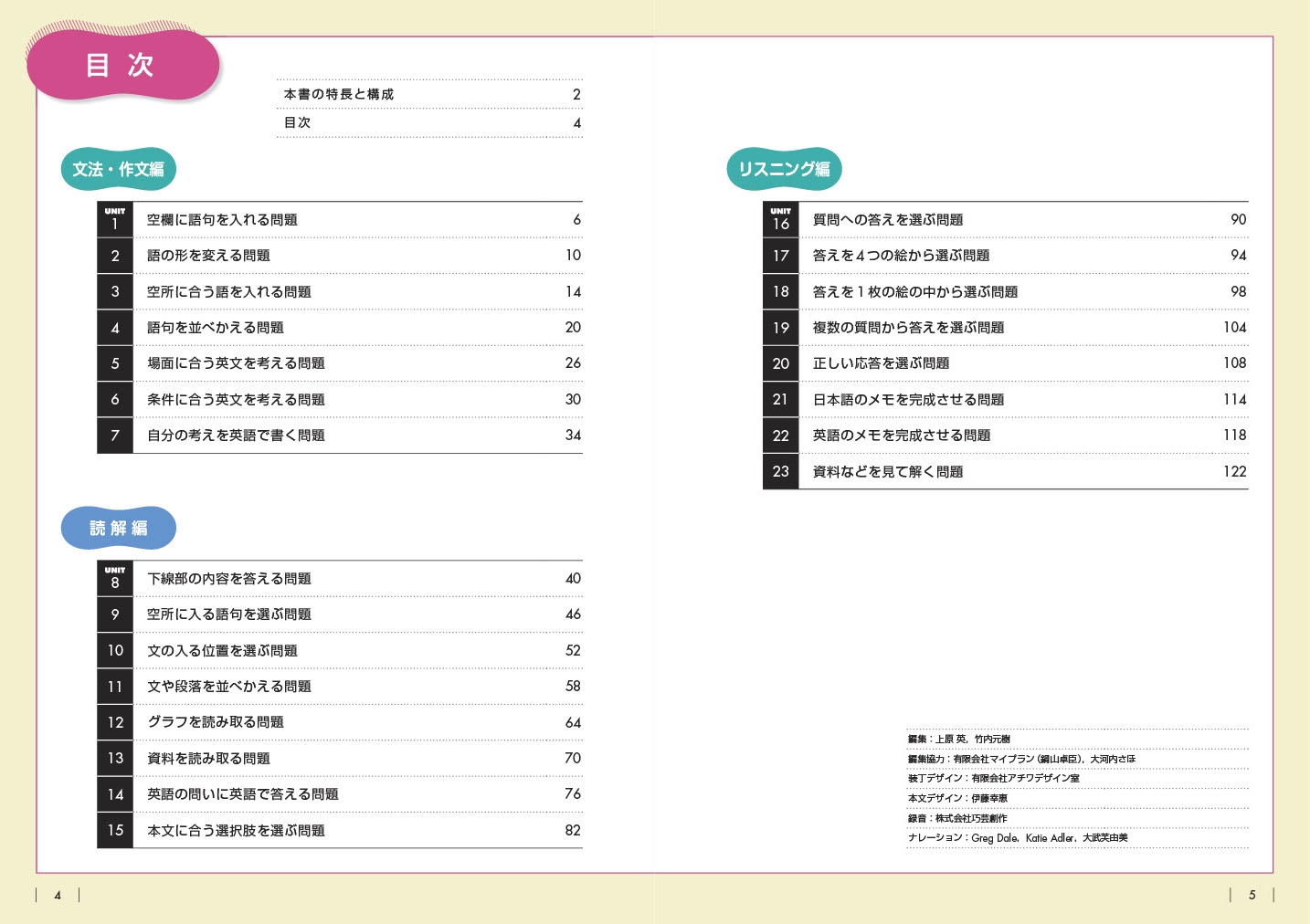Click Unit 21 日本語のメモを完成させる問題

click(x=1006, y=399)
